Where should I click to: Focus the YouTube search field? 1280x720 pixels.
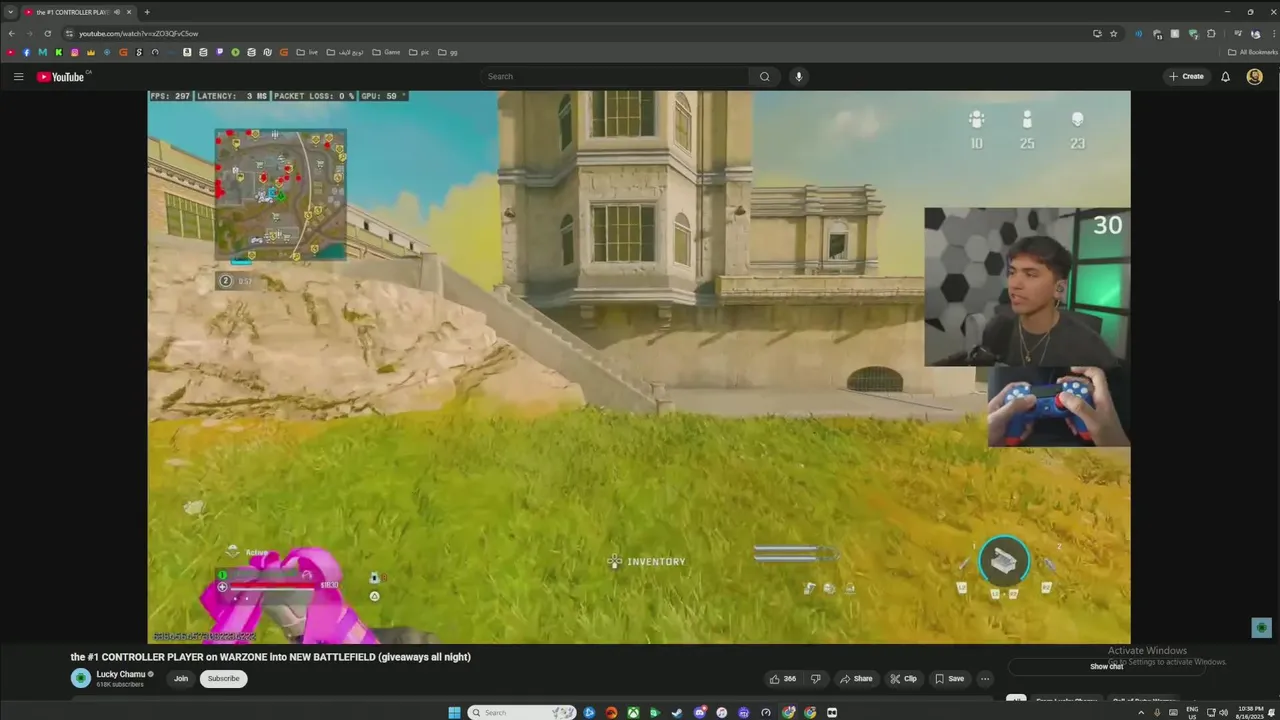point(615,76)
